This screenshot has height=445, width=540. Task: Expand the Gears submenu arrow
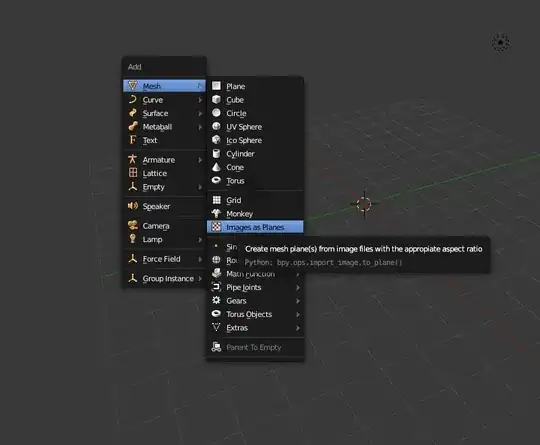(298, 301)
